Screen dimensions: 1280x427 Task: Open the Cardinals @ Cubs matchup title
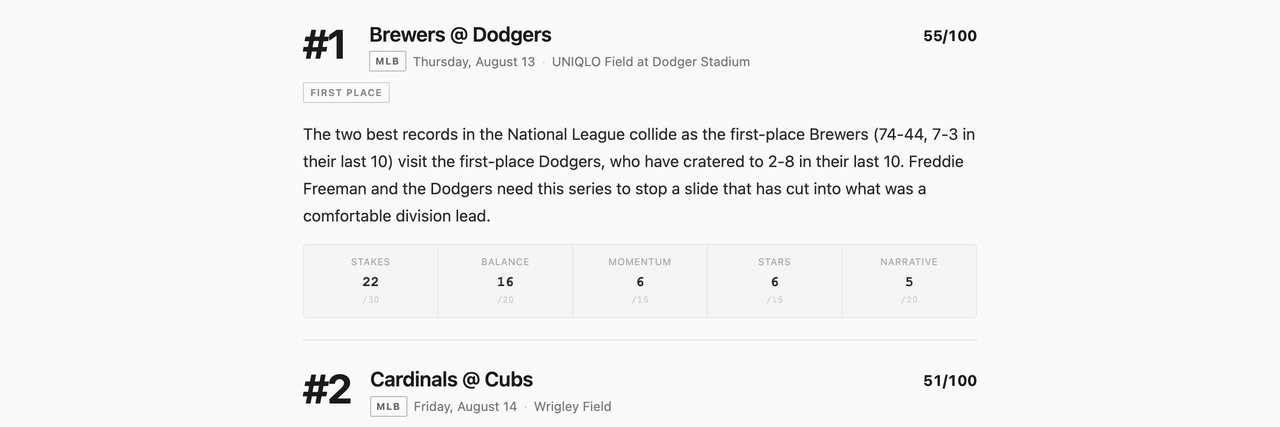[x=451, y=380]
